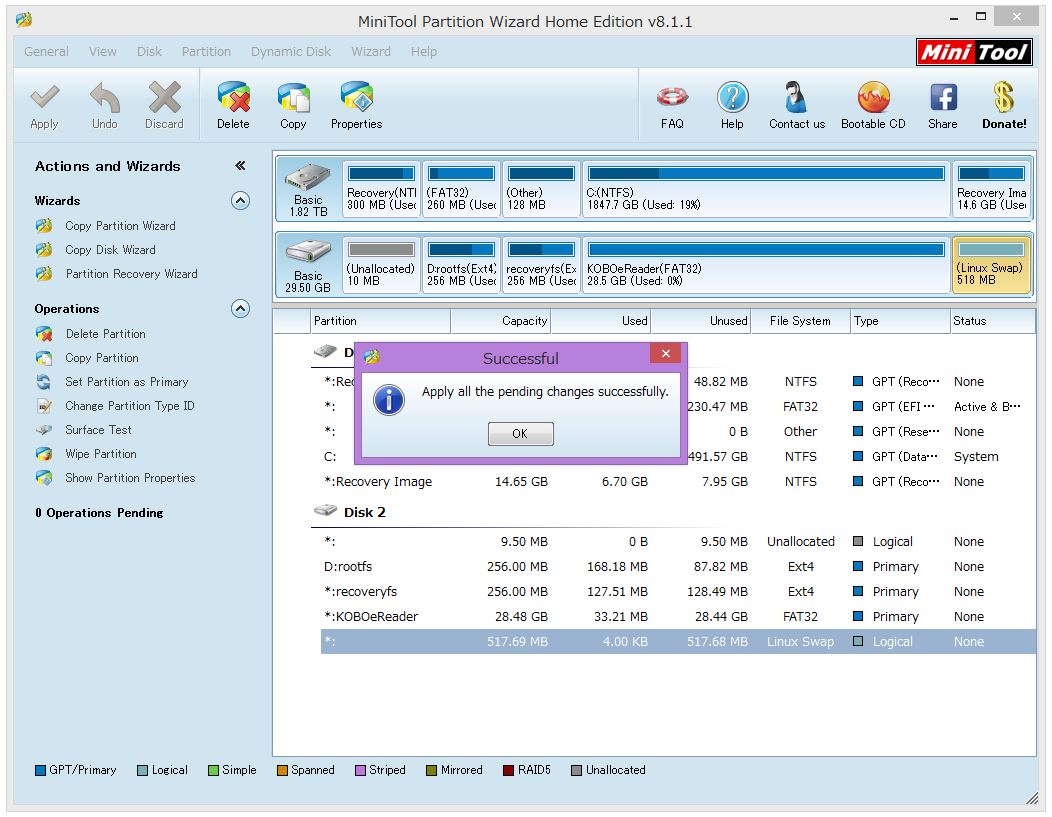
Task: Click the Bootable CD icon
Action: (x=874, y=98)
